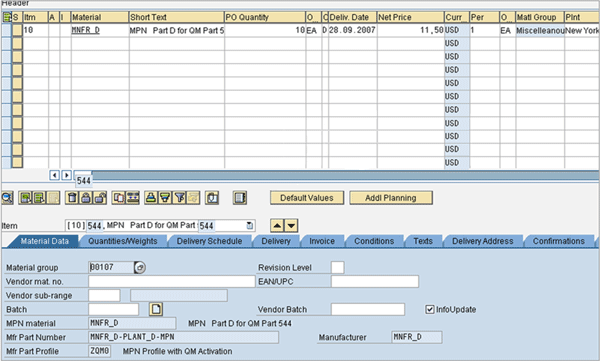Screen dimensions: 600x361
Task: Click the Material column header
Action: point(99,17)
